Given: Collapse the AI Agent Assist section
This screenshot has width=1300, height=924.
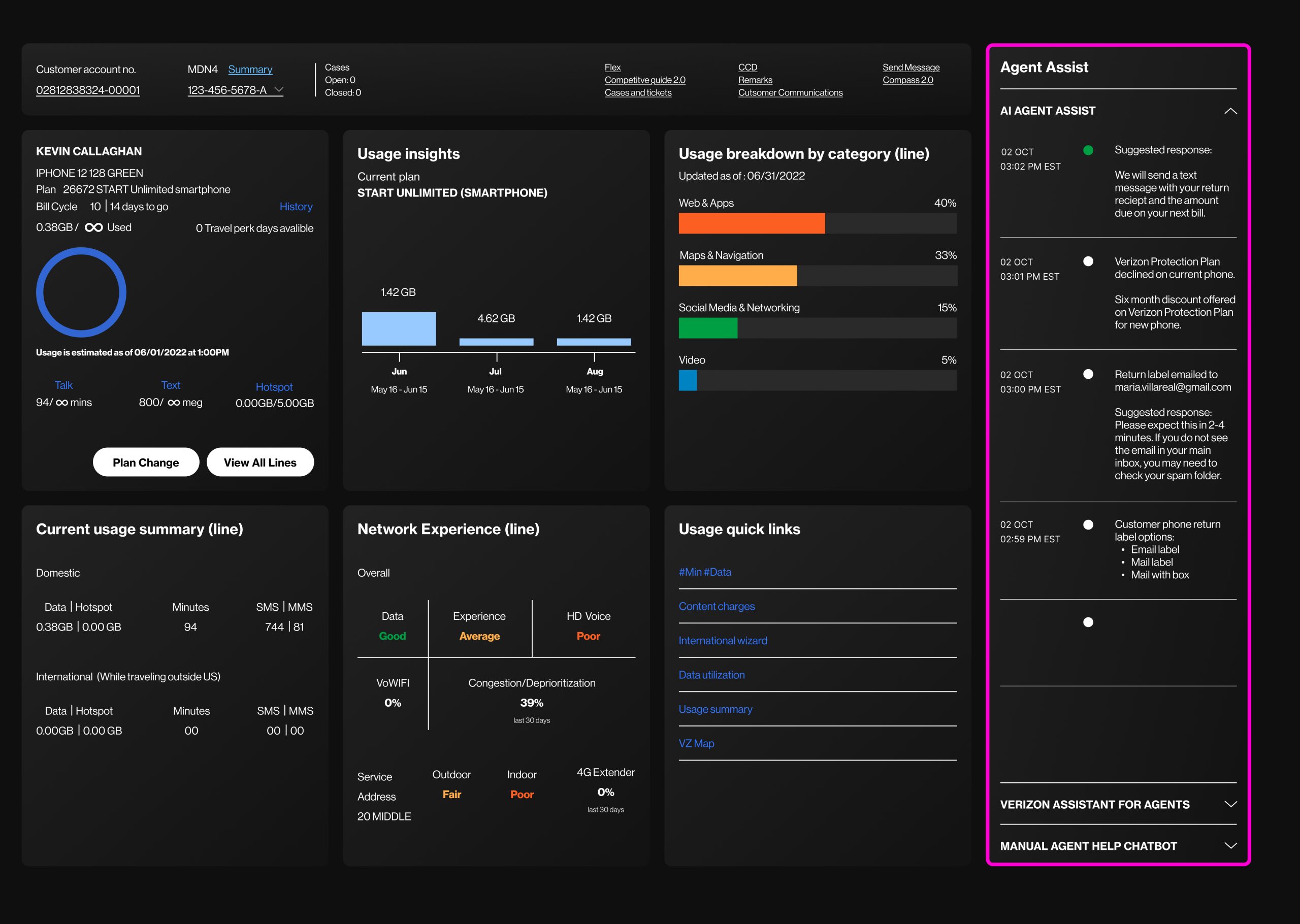Looking at the screenshot, I should 1230,111.
